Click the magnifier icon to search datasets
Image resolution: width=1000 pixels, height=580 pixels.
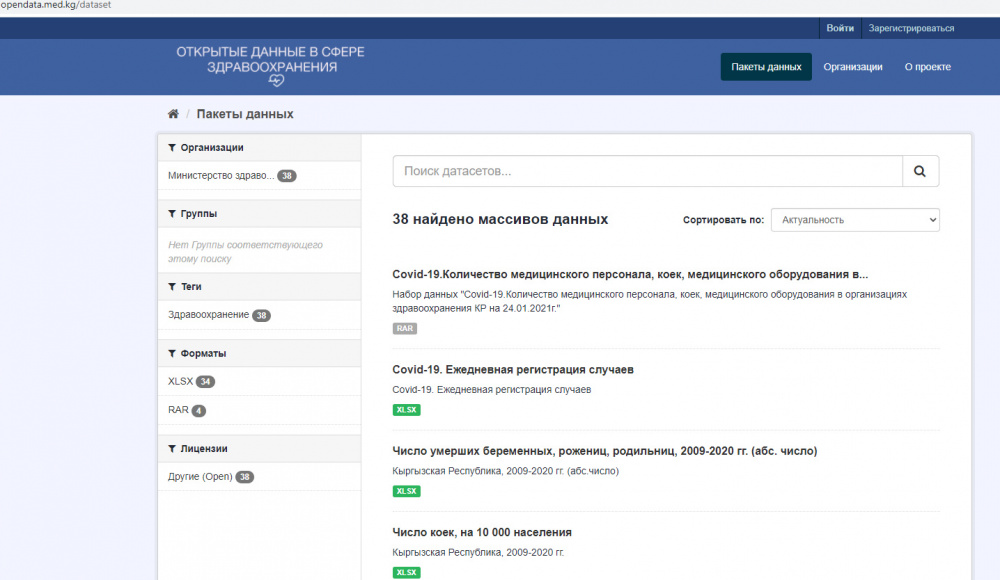pos(919,170)
